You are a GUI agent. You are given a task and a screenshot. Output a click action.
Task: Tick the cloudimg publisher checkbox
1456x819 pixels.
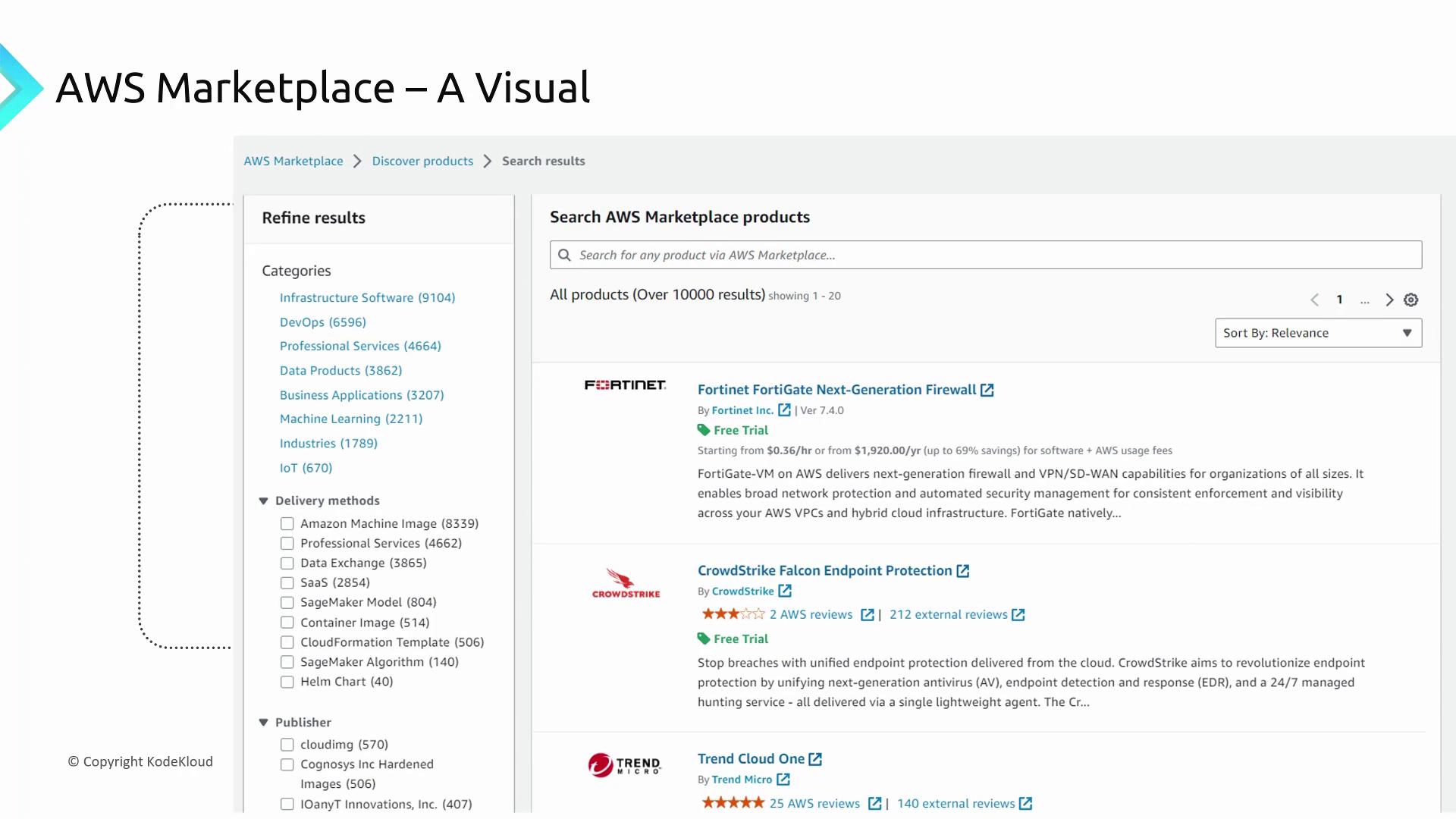287,745
